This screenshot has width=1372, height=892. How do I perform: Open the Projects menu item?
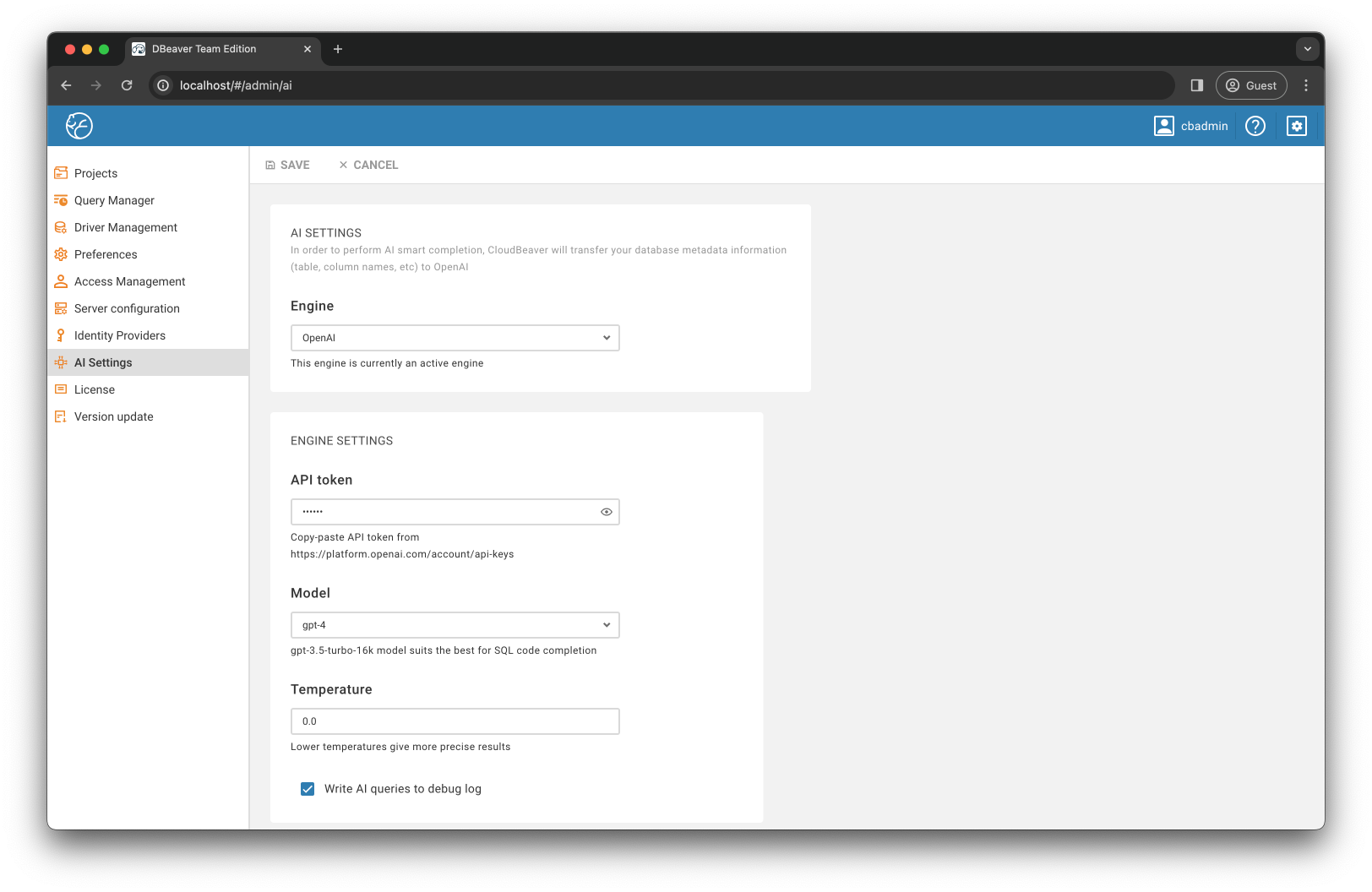(148, 173)
